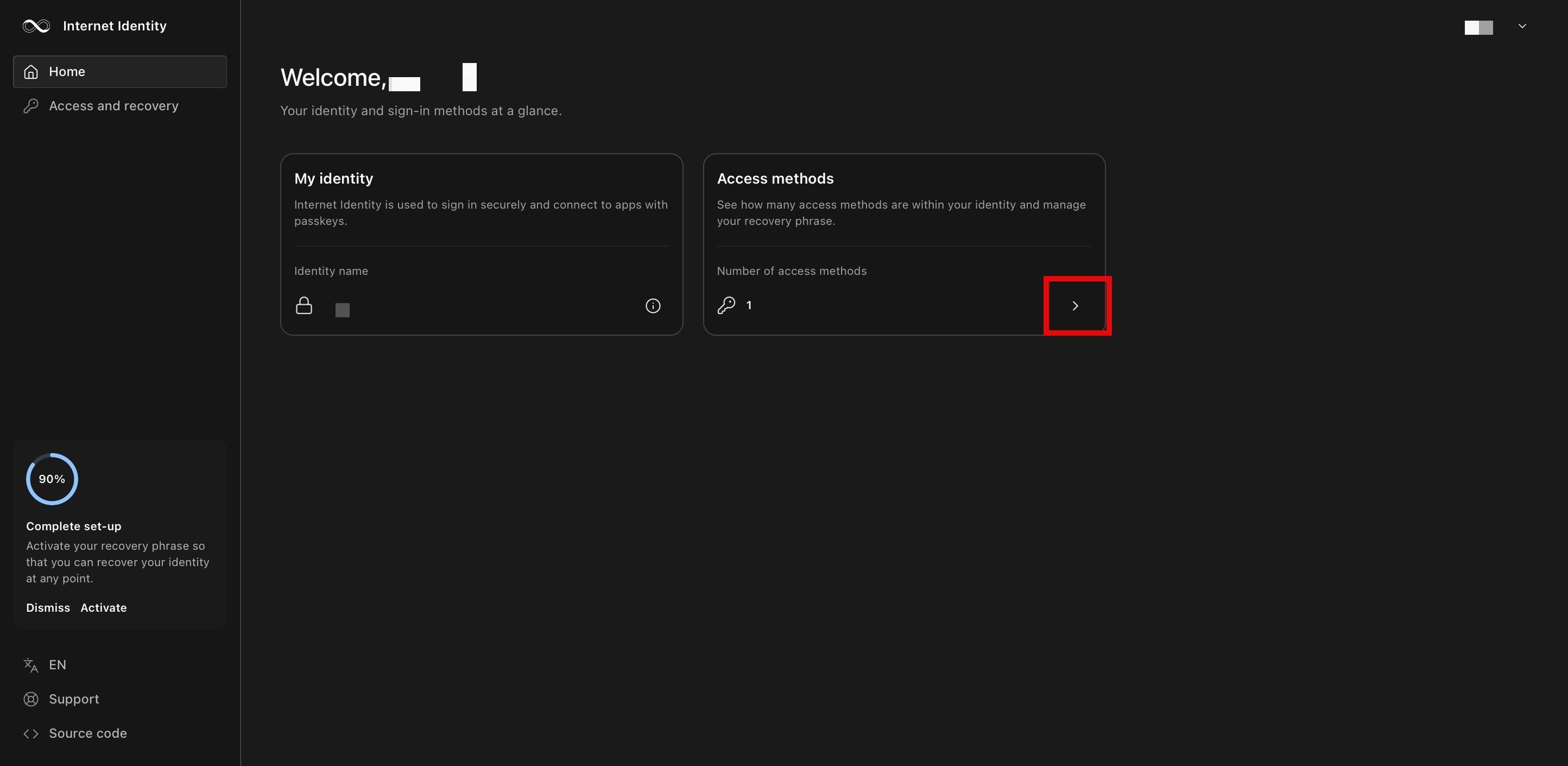Image resolution: width=1568 pixels, height=766 pixels.
Task: Click the language translate icon
Action: [31, 665]
